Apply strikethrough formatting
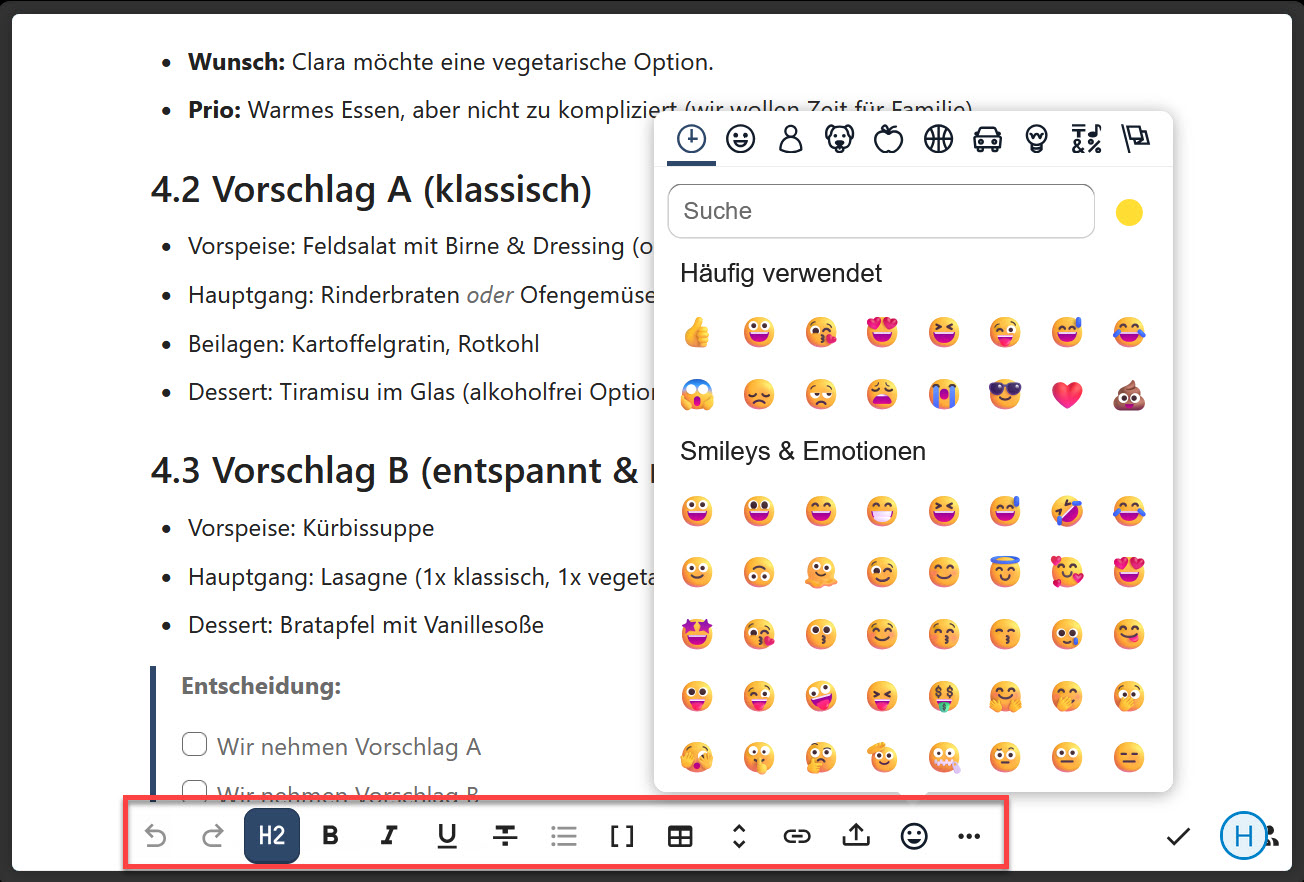The width and height of the screenshot is (1304, 882). coord(505,836)
